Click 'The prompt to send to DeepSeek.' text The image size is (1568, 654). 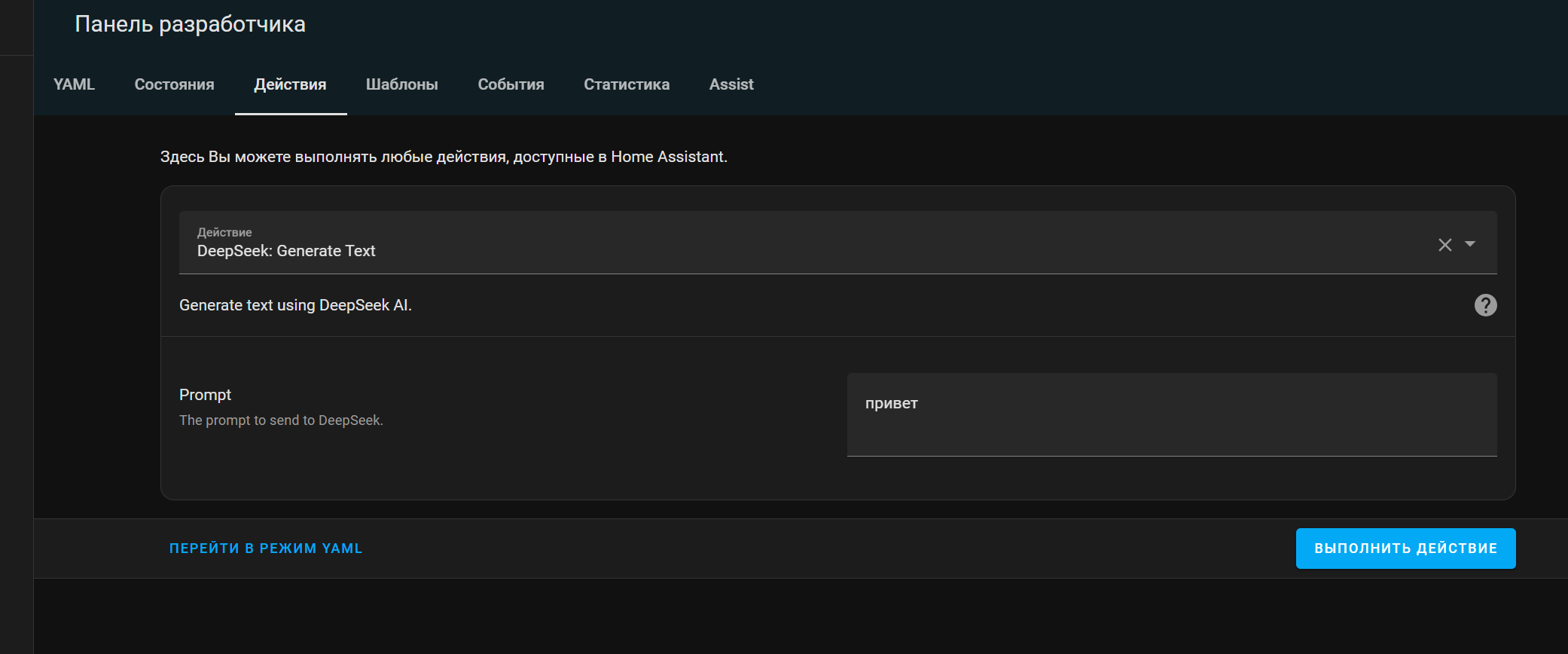[x=281, y=420]
